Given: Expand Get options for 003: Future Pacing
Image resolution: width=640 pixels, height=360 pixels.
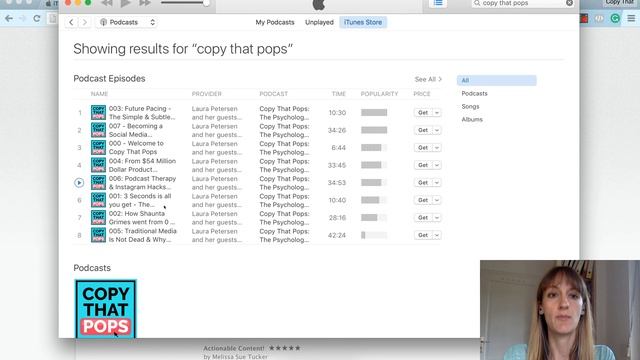Looking at the screenshot, I should tap(437, 113).
